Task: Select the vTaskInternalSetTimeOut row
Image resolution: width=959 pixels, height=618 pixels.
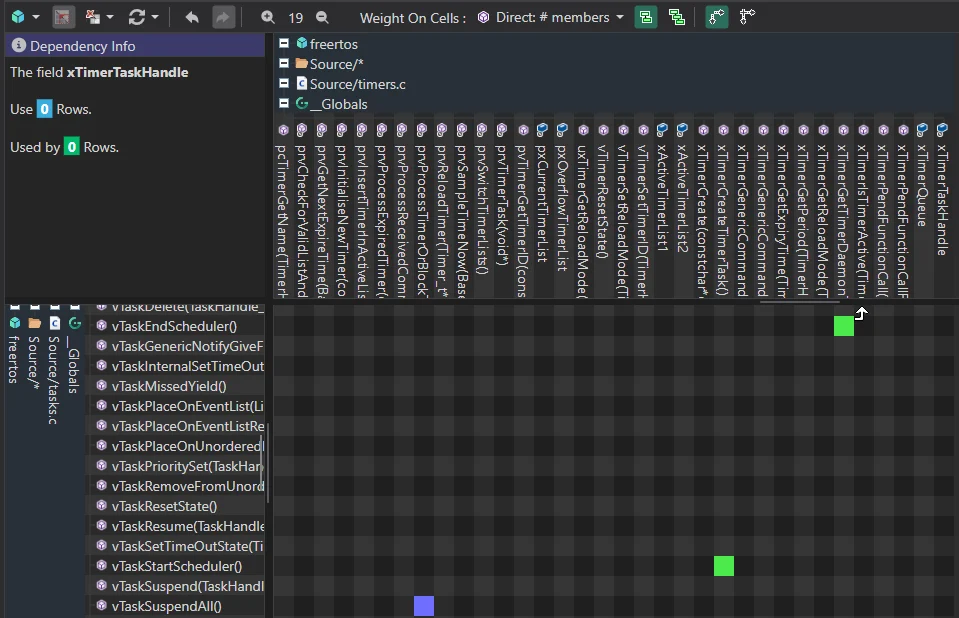Action: (x=177, y=367)
